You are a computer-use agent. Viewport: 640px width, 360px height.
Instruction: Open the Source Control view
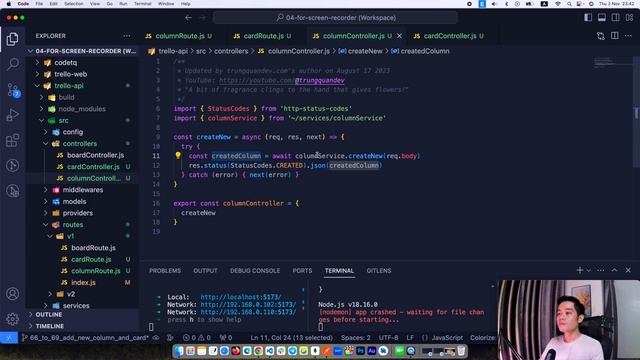coord(13,90)
